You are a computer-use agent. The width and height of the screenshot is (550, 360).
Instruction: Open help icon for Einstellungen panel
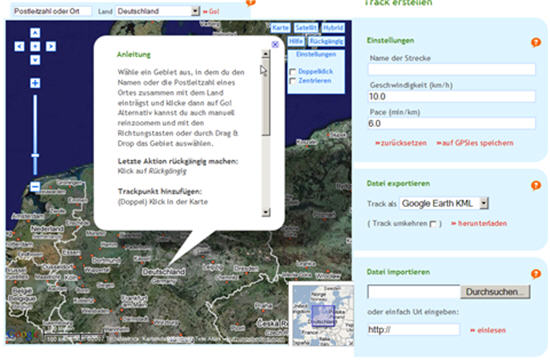(x=536, y=42)
